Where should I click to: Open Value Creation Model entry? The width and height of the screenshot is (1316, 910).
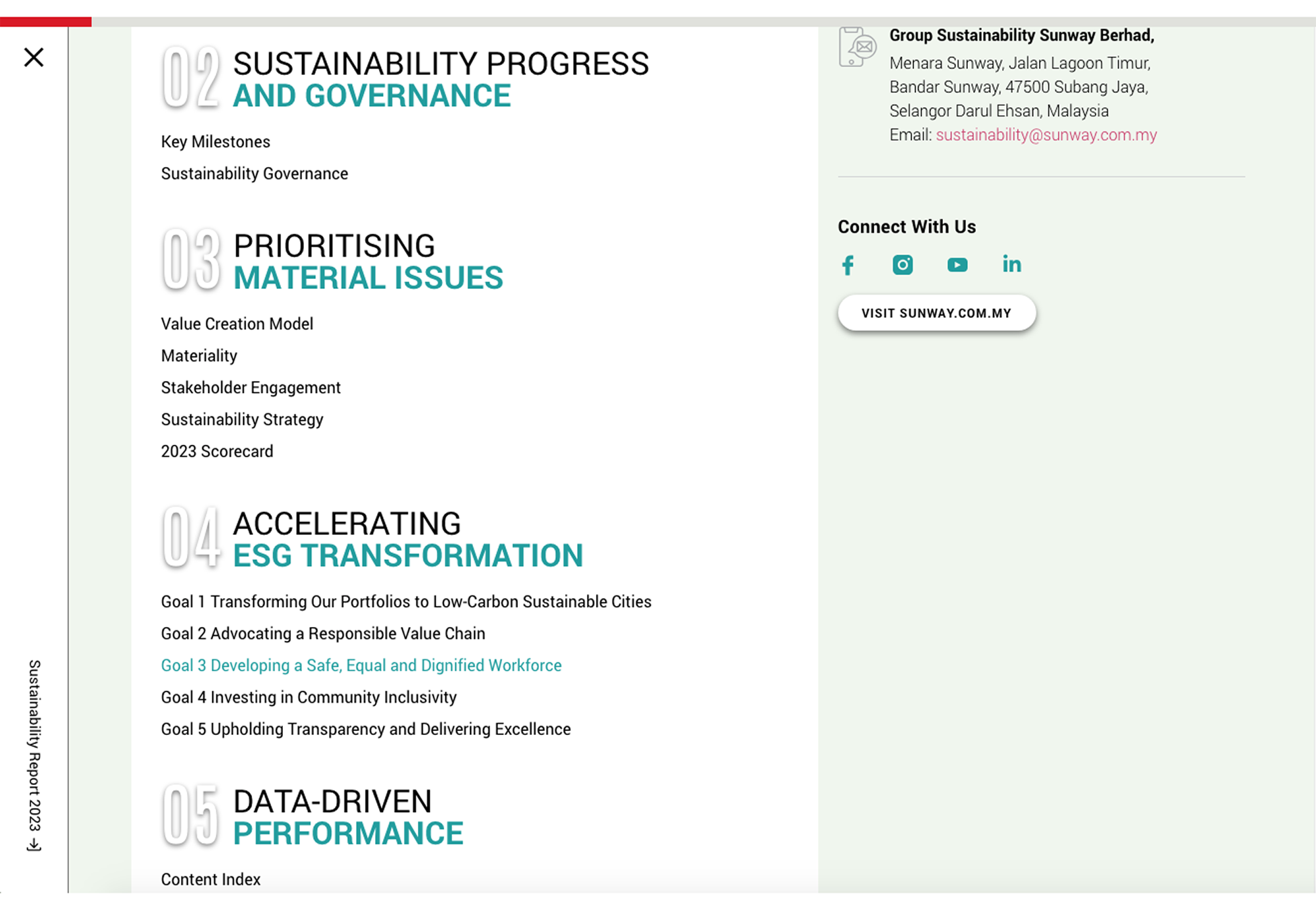(237, 324)
